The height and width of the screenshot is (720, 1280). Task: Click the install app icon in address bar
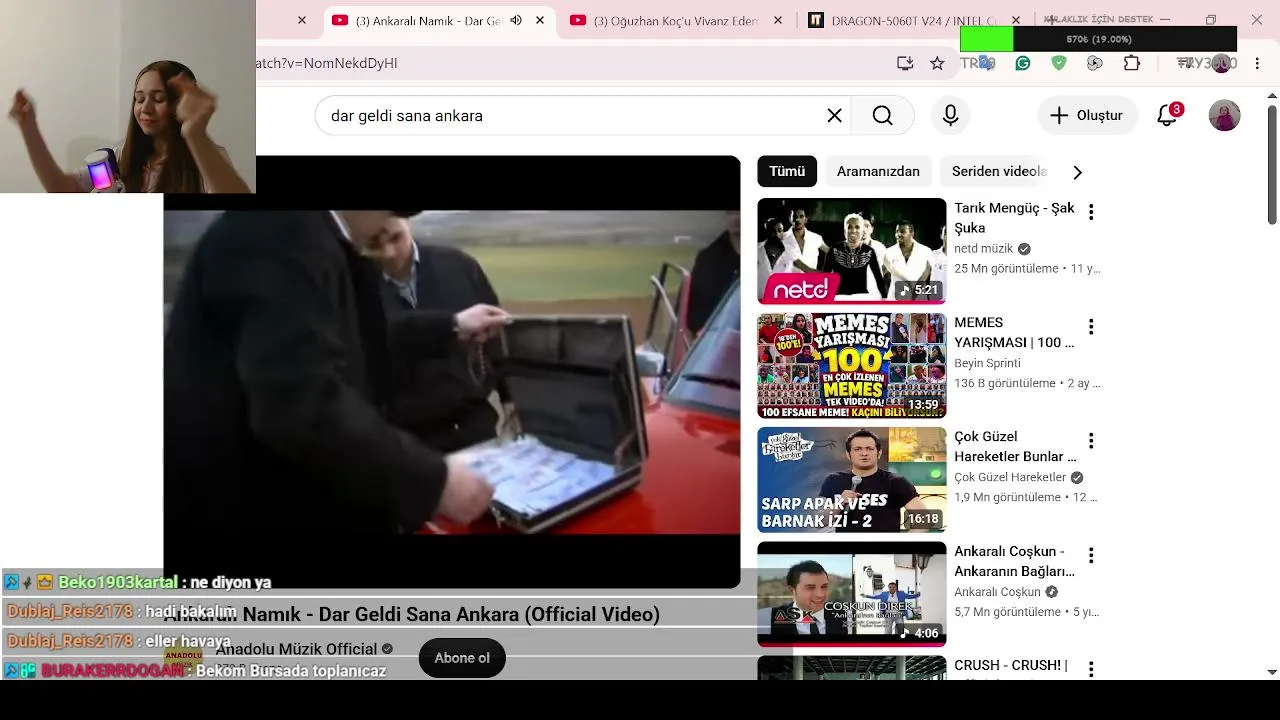pyautogui.click(x=905, y=63)
